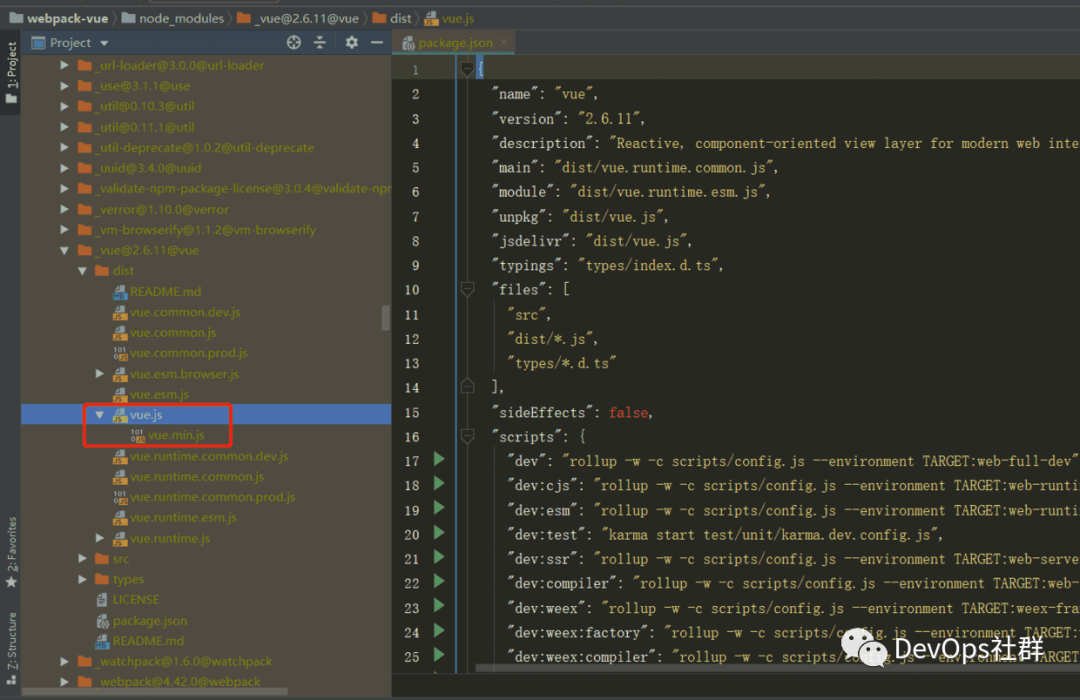Image resolution: width=1080 pixels, height=700 pixels.
Task: Select _util-deprecate@1.0.2@util-deprecate folder
Action: pyautogui.click(x=206, y=148)
